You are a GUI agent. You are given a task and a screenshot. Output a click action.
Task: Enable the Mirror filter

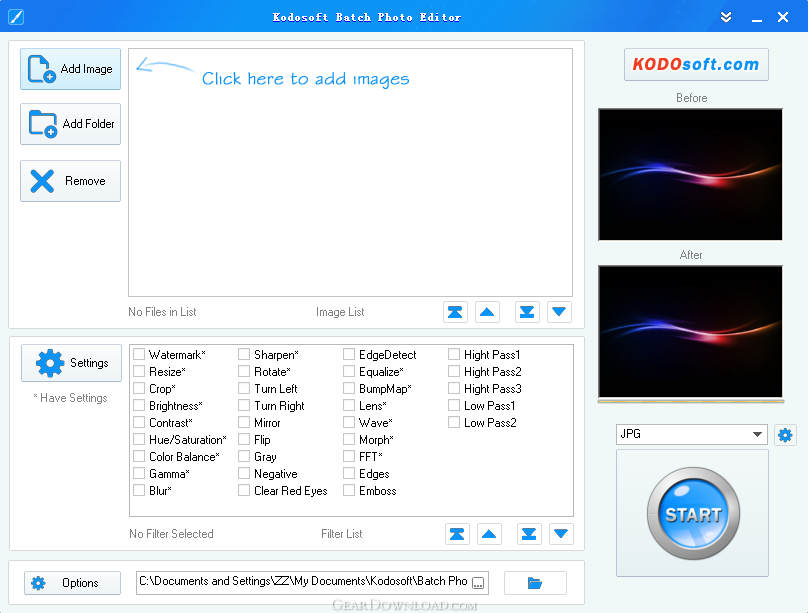pos(244,422)
